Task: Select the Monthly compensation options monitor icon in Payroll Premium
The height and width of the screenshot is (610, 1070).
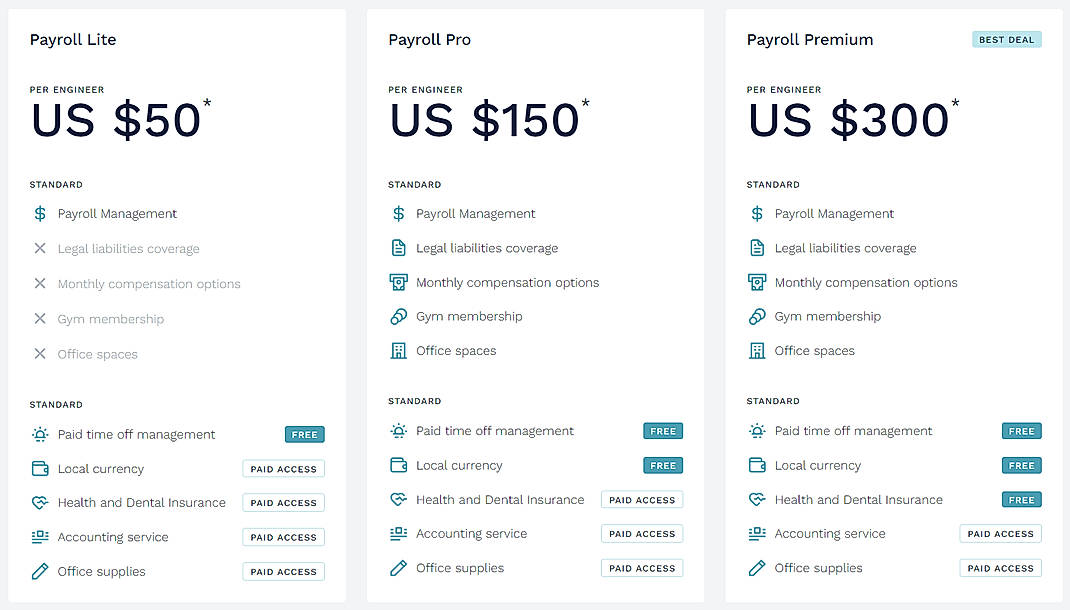Action: 756,282
